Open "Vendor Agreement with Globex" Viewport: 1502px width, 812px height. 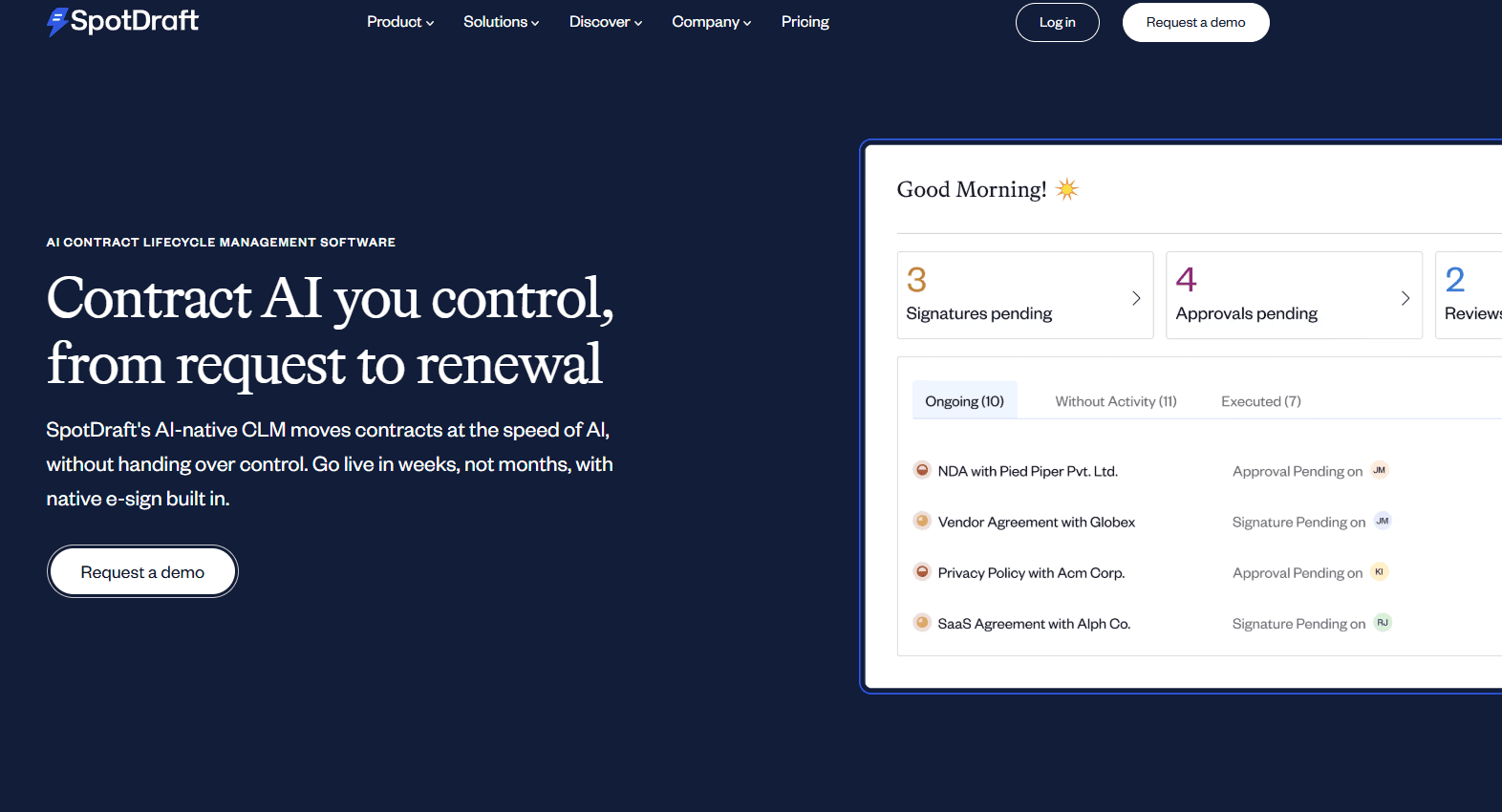1037,522
